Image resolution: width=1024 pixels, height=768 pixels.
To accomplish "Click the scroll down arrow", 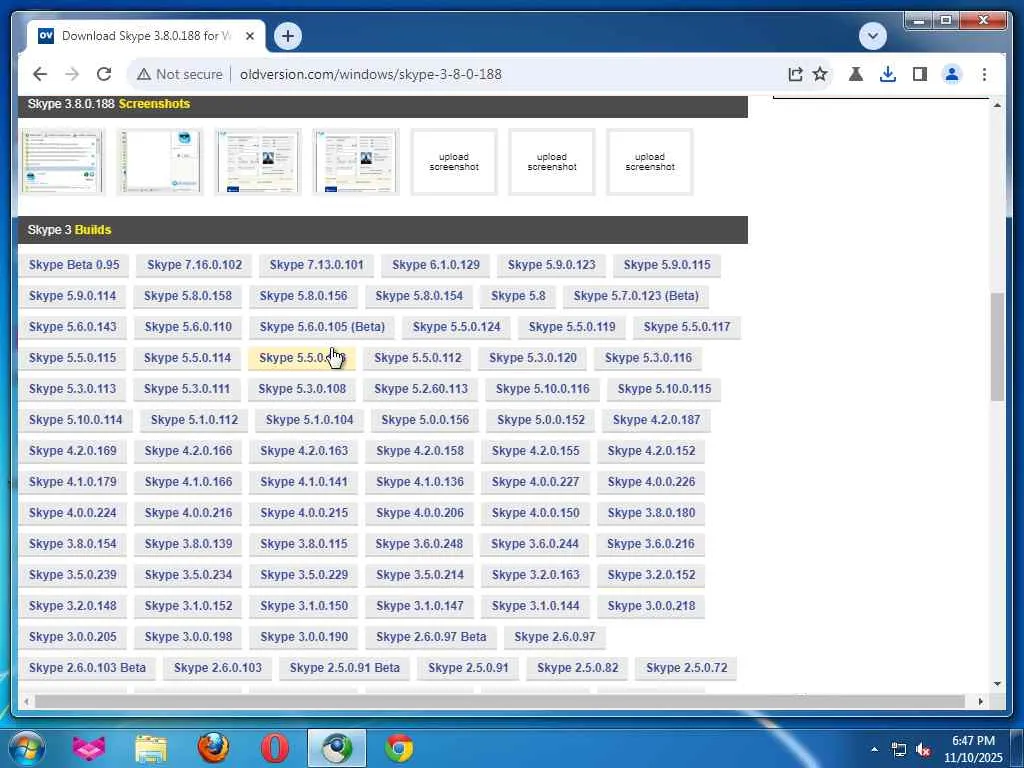I will [997, 684].
